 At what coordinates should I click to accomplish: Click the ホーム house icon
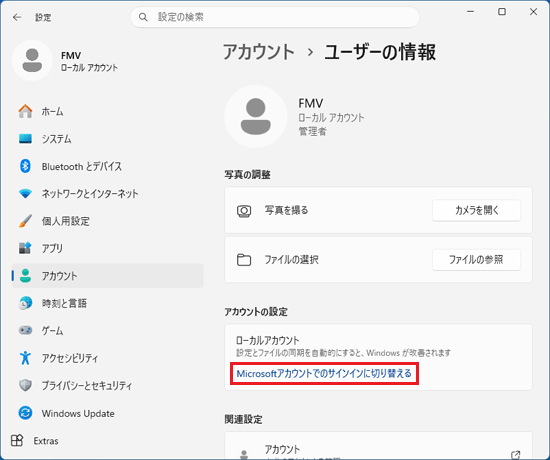(25, 111)
